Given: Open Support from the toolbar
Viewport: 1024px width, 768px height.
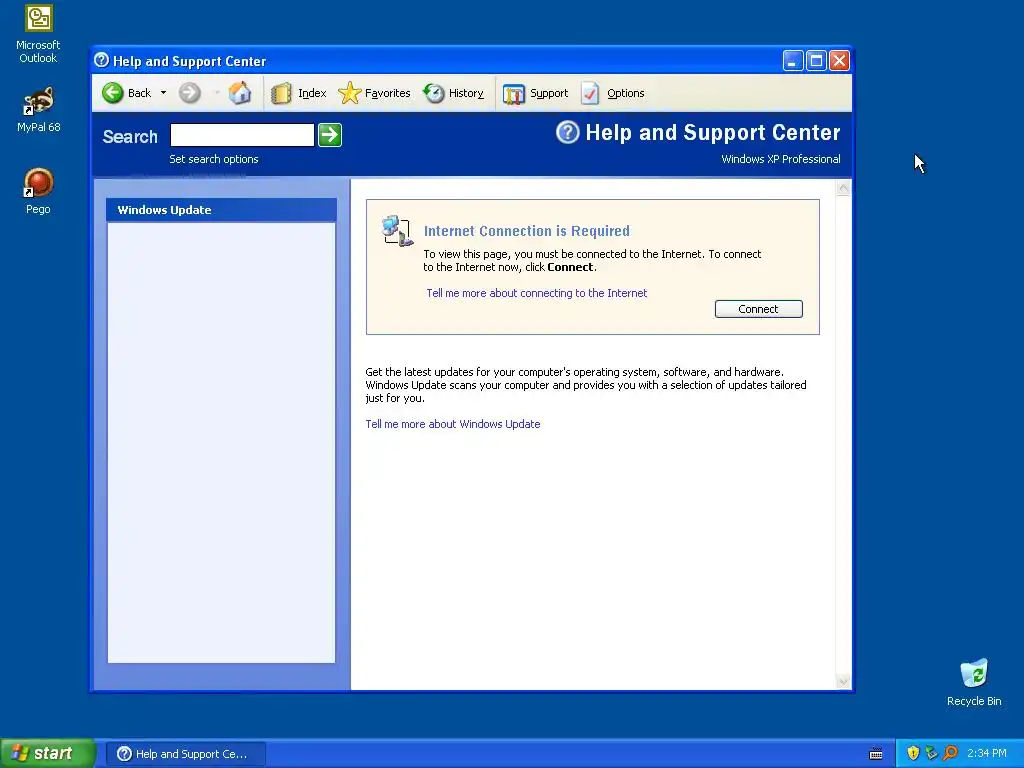Looking at the screenshot, I should (536, 93).
